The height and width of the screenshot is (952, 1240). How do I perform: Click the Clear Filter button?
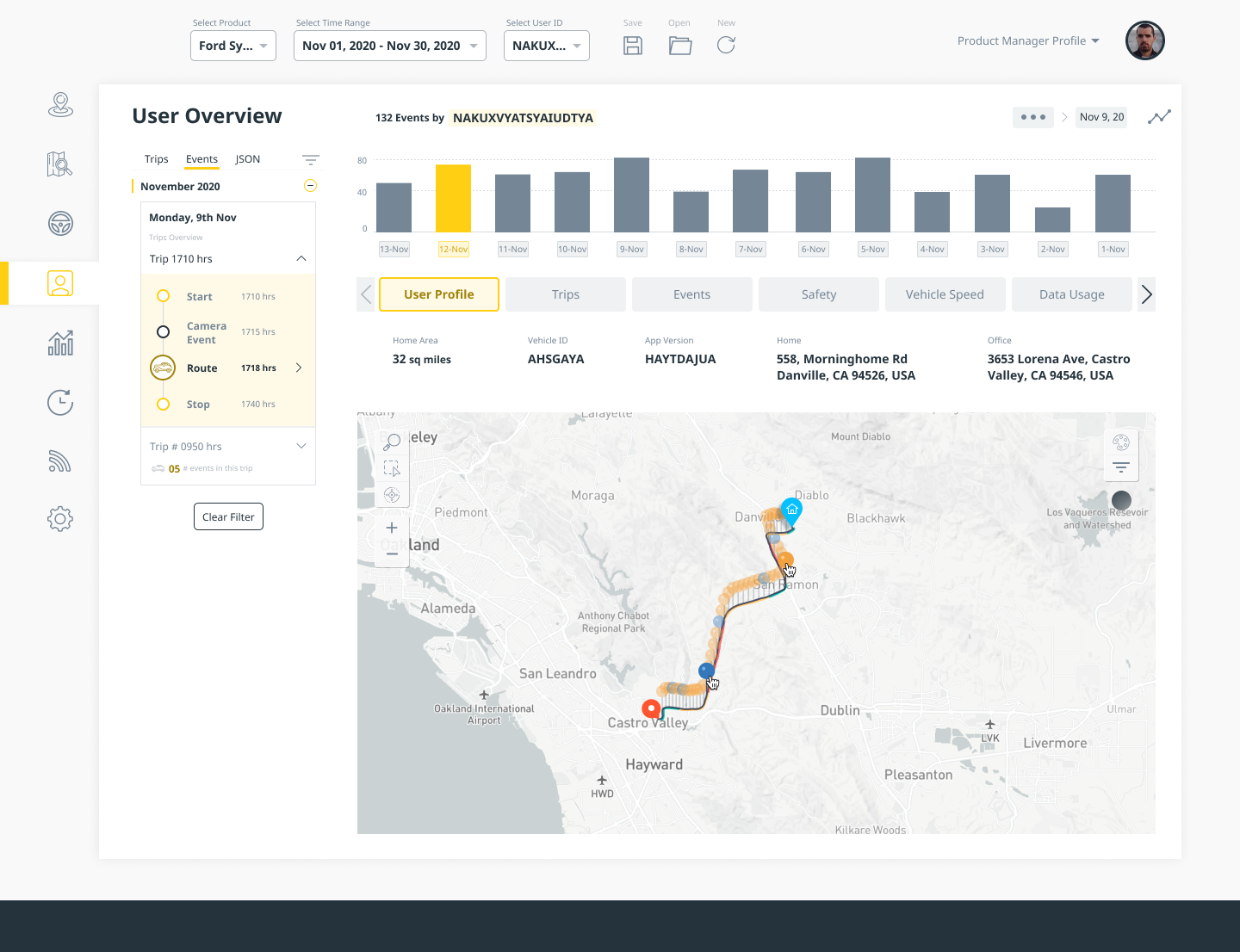228,517
